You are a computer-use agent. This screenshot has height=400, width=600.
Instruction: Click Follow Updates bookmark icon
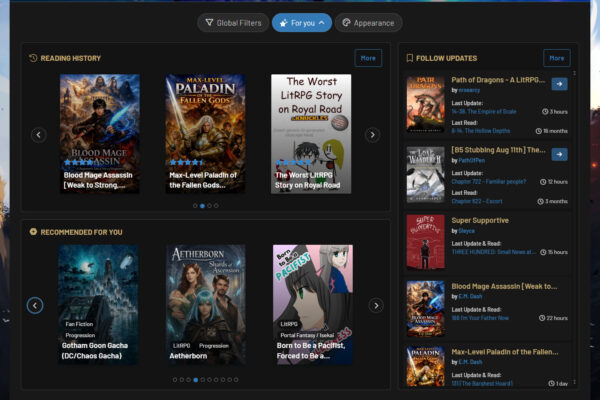click(409, 58)
